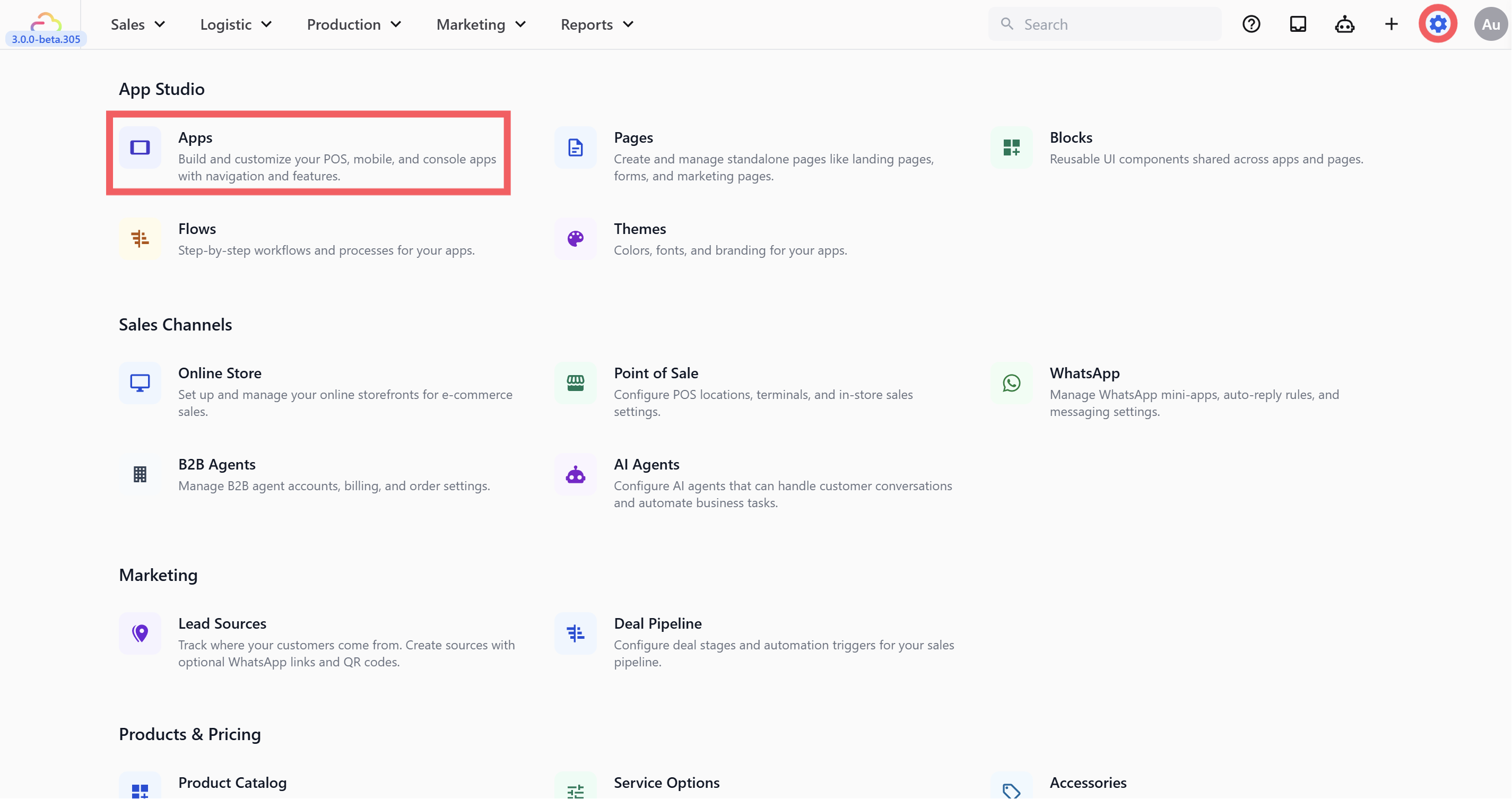
Task: Open the Apps settings link
Action: coord(308,153)
